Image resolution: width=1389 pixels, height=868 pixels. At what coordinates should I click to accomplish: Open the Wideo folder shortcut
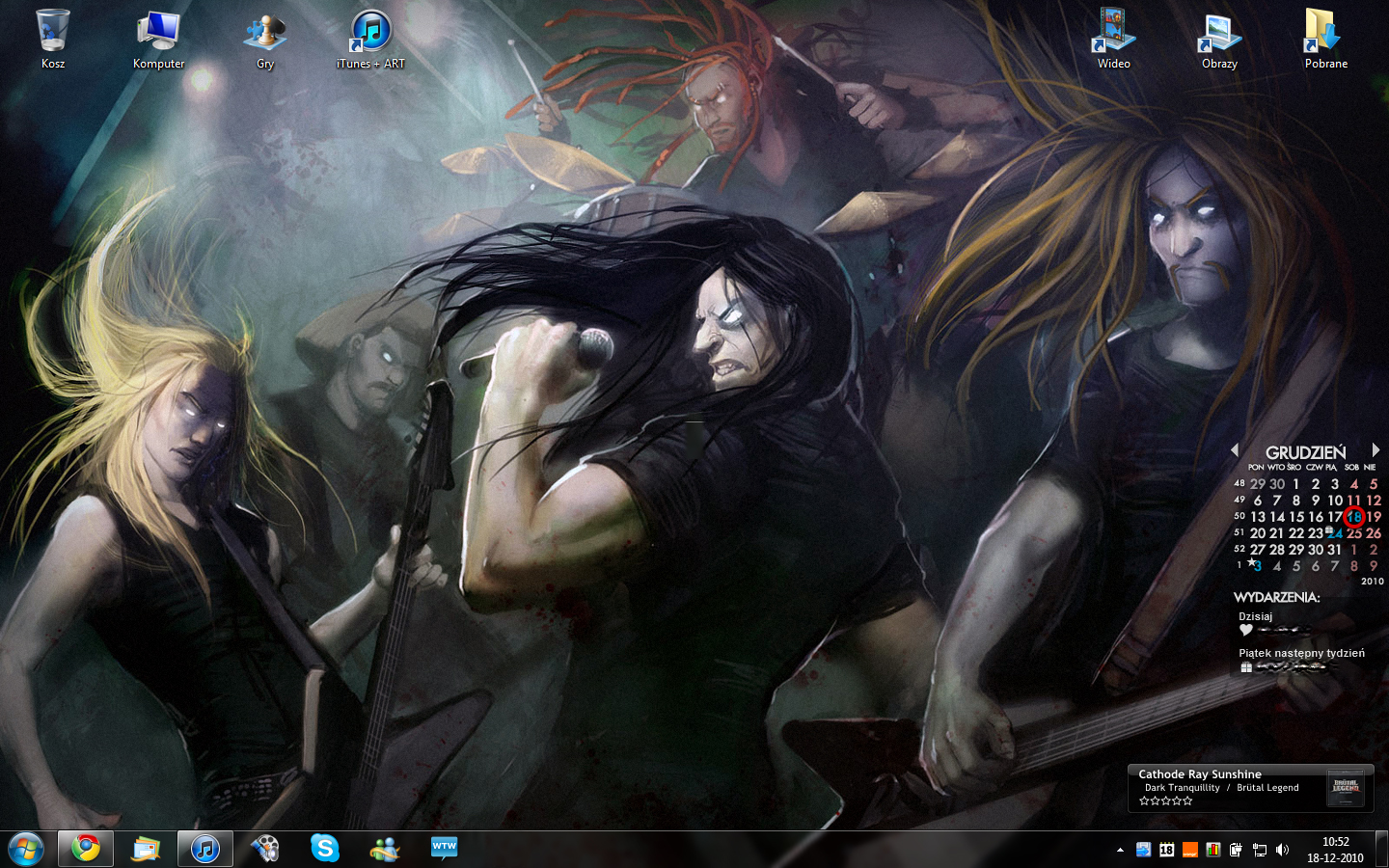pyautogui.click(x=1113, y=39)
